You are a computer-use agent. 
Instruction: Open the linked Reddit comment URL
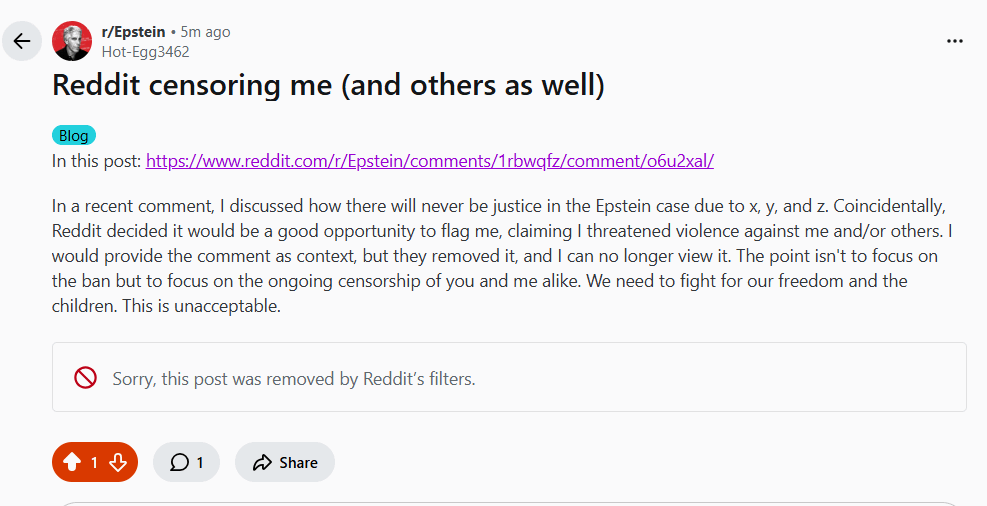pyautogui.click(x=429, y=160)
